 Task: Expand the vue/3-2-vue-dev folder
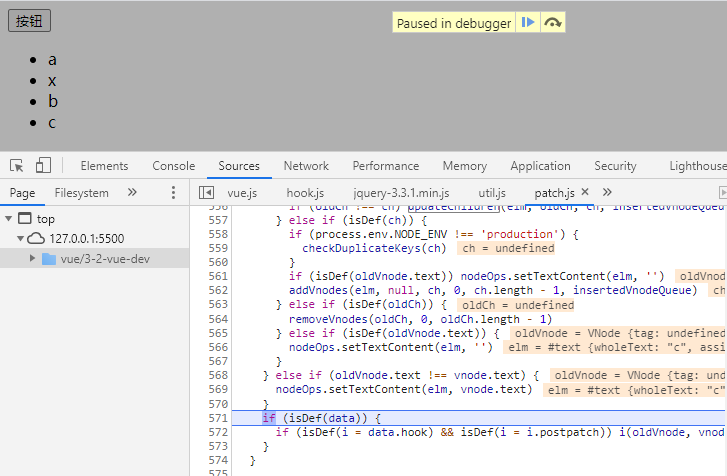tap(32, 258)
